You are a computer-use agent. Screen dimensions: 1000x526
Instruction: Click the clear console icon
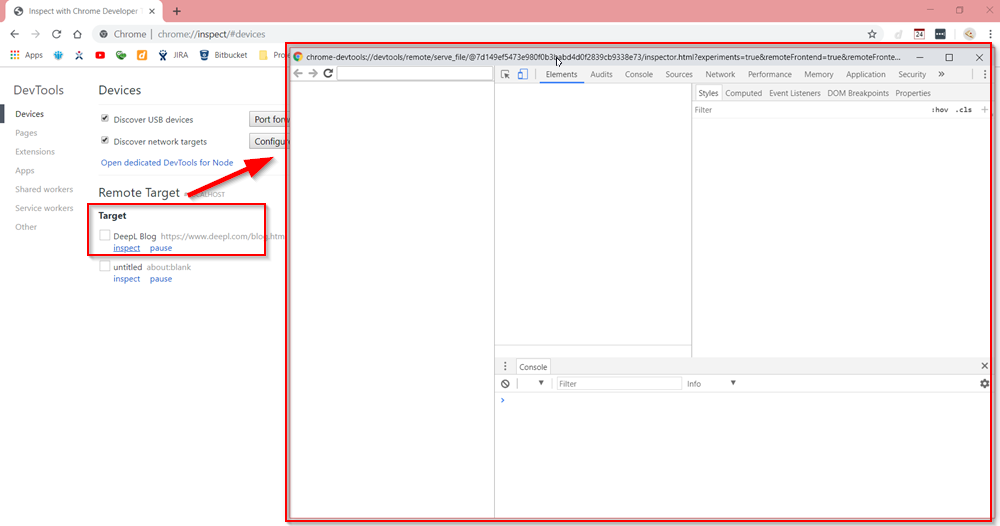coord(505,384)
